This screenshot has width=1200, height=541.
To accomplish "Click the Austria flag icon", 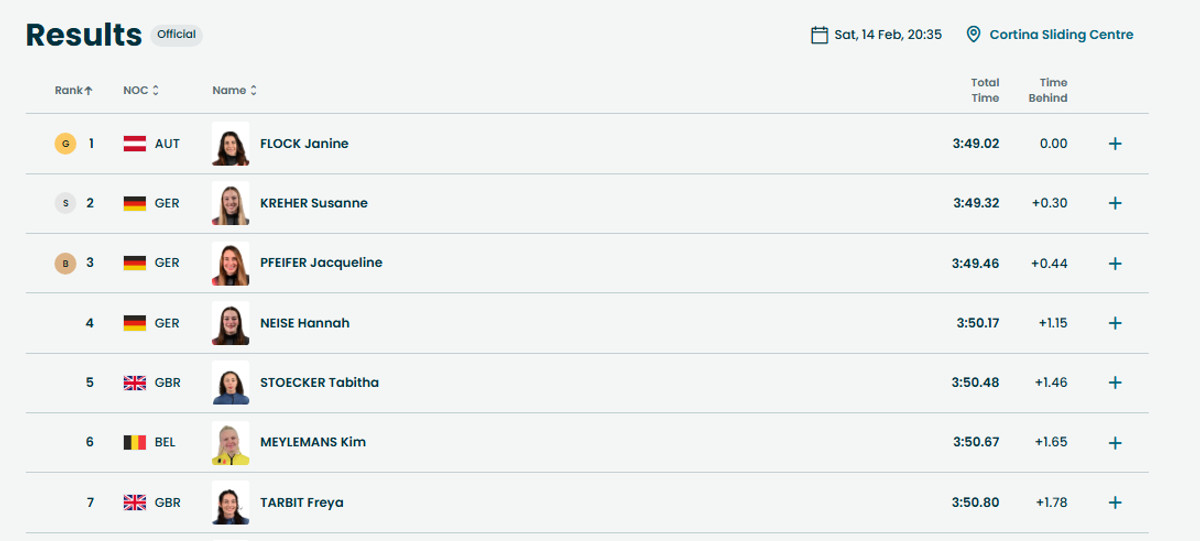I will point(135,144).
